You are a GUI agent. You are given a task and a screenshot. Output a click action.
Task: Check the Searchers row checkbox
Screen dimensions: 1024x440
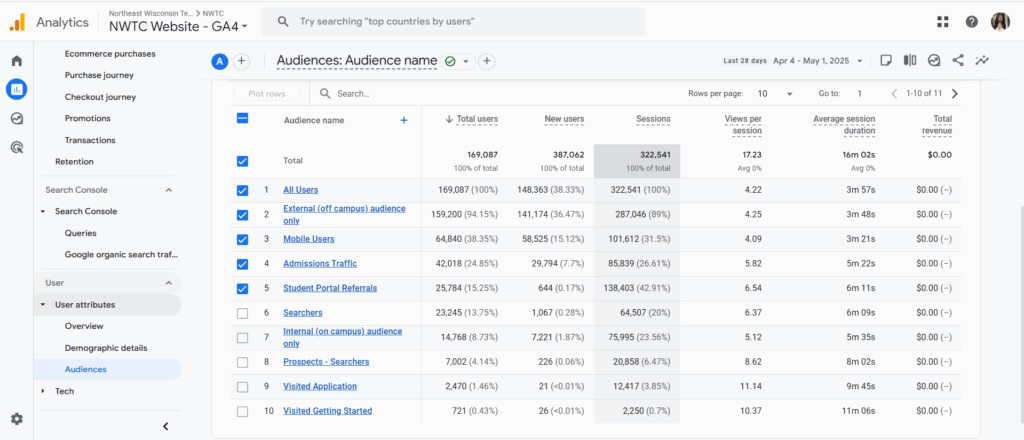[242, 313]
